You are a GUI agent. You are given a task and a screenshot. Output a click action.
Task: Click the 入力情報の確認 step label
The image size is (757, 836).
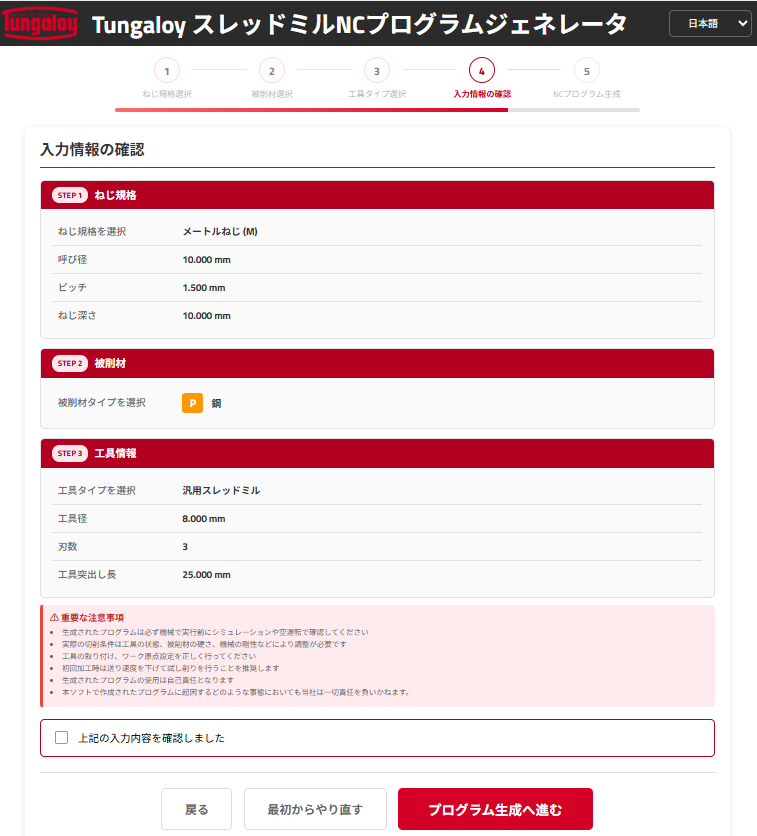click(481, 94)
